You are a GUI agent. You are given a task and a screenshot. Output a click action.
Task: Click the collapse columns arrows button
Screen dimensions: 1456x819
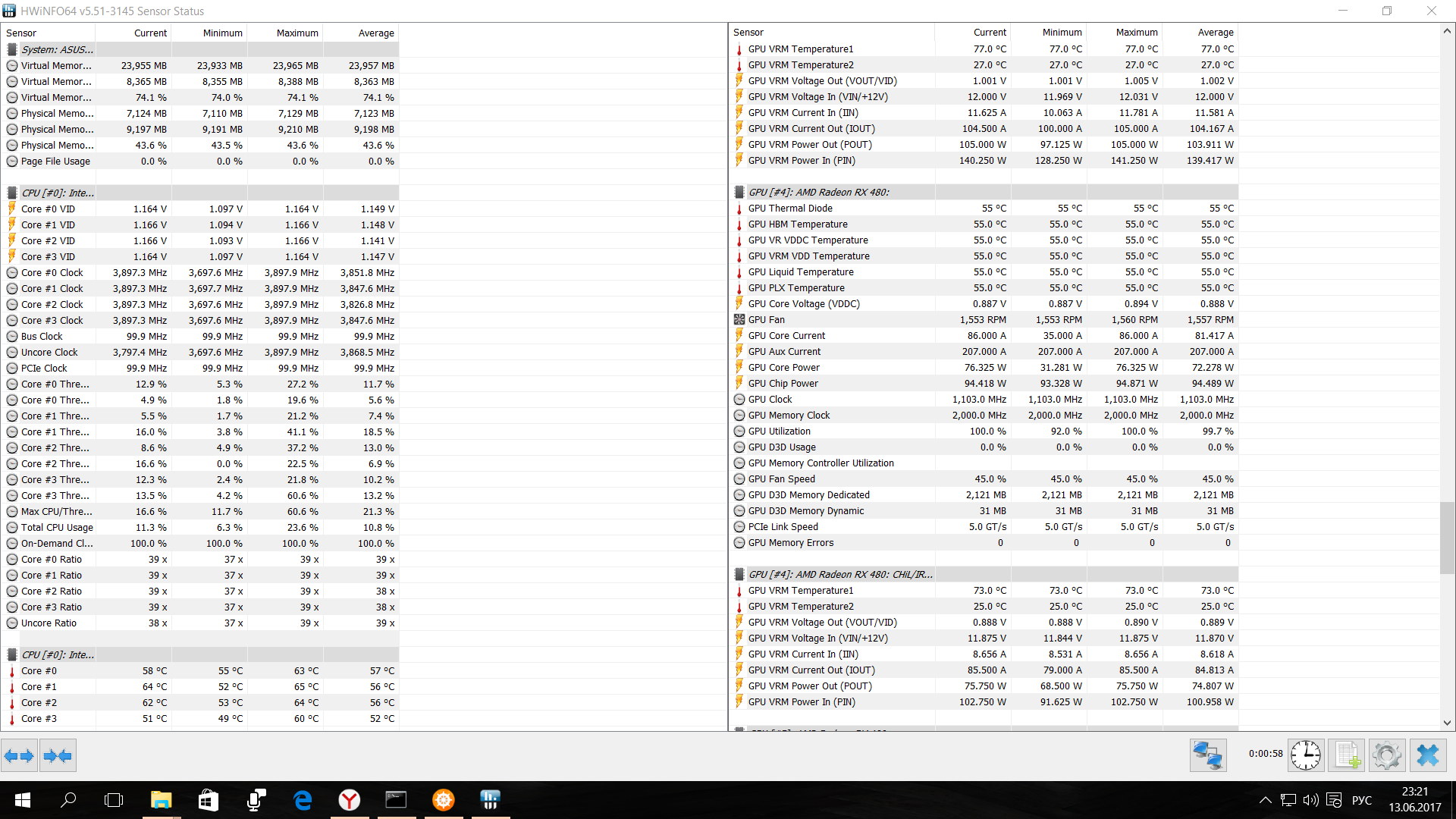coord(58,755)
